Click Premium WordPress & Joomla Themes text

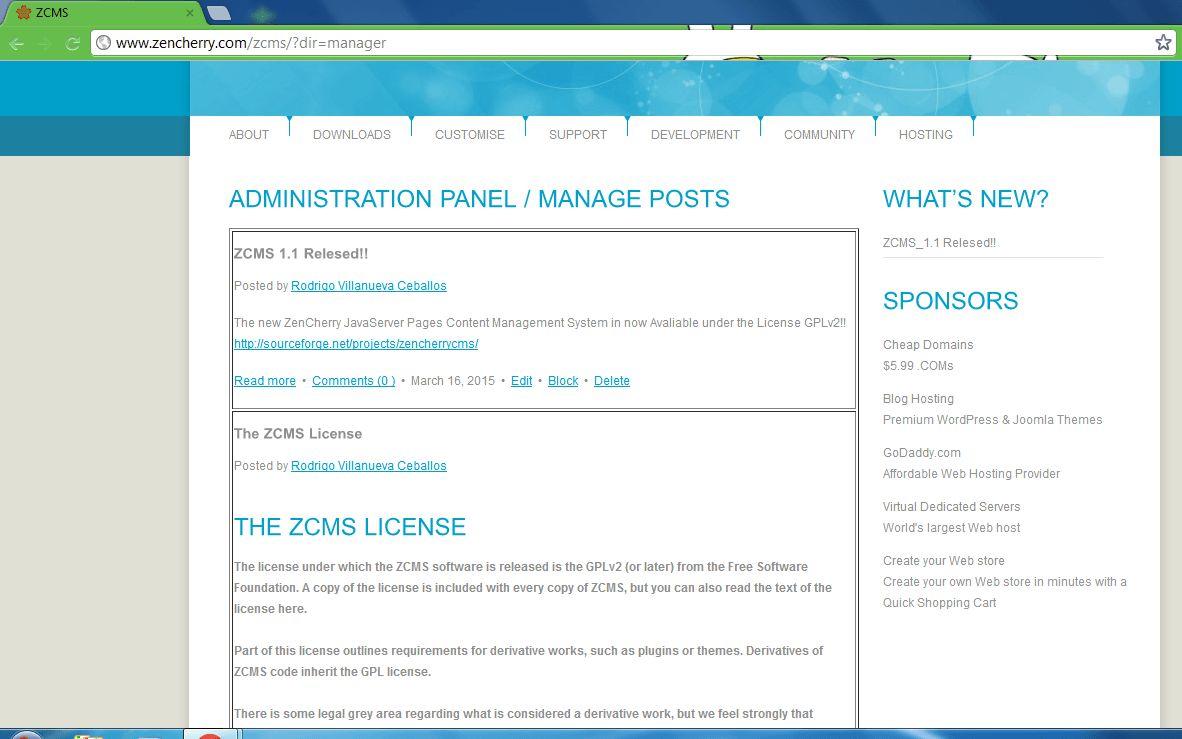click(x=992, y=420)
